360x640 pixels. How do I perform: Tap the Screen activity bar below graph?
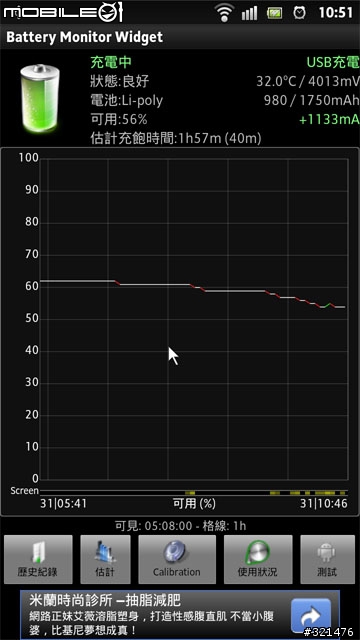193,493
